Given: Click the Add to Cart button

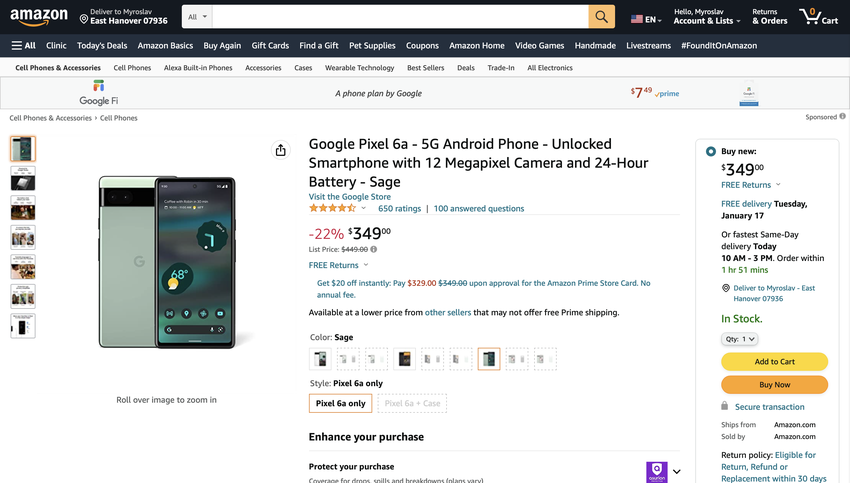Looking at the screenshot, I should point(774,361).
